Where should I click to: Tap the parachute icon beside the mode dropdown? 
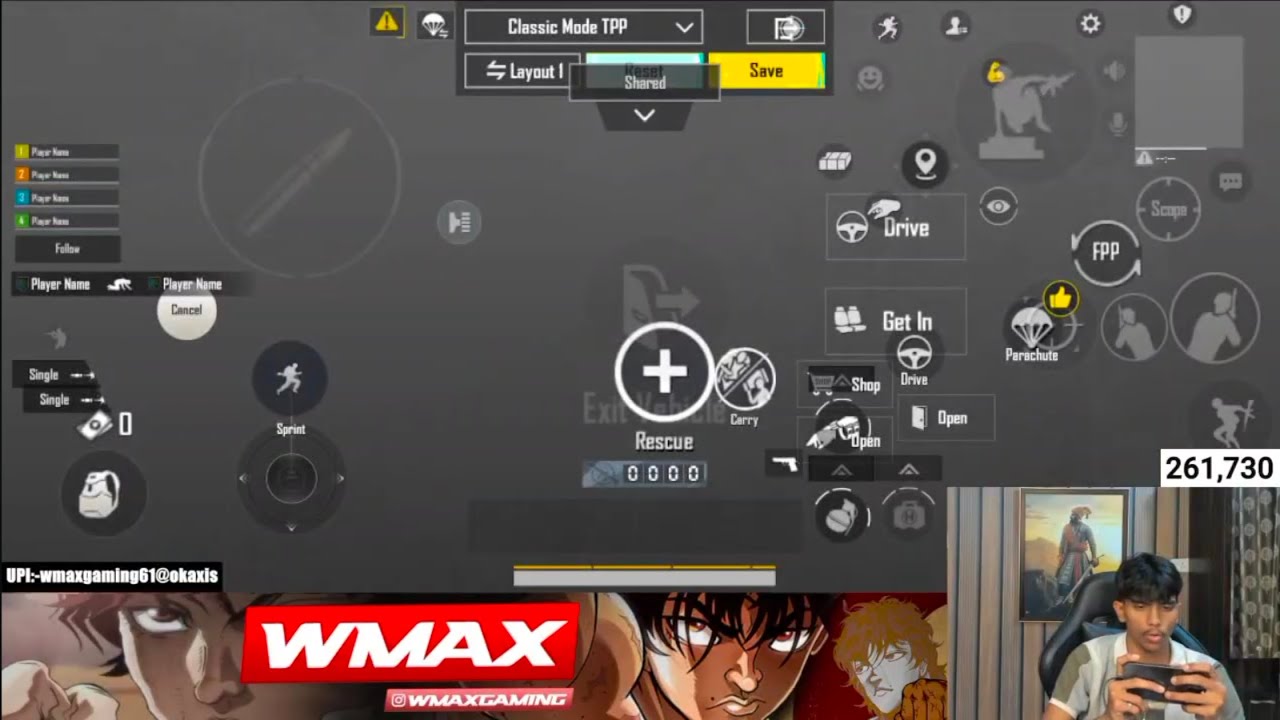434,24
